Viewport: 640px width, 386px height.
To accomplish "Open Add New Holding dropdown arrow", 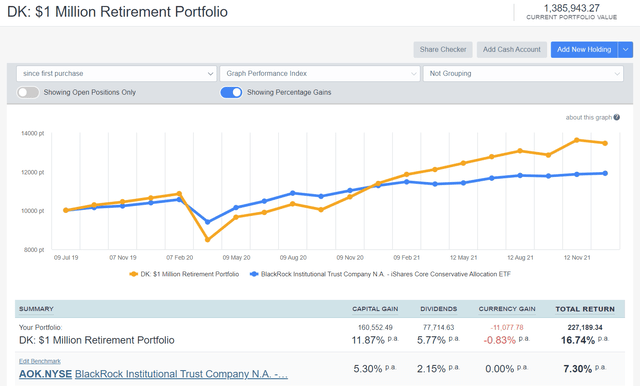I will tap(625, 50).
